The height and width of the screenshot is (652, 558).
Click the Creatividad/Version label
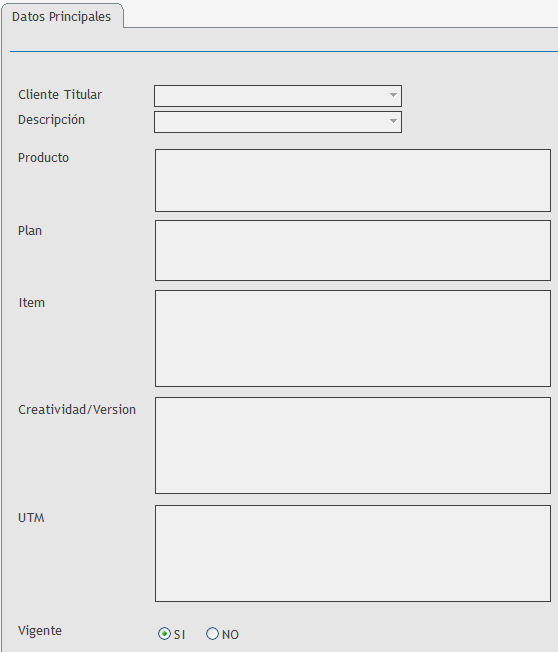[x=77, y=410]
